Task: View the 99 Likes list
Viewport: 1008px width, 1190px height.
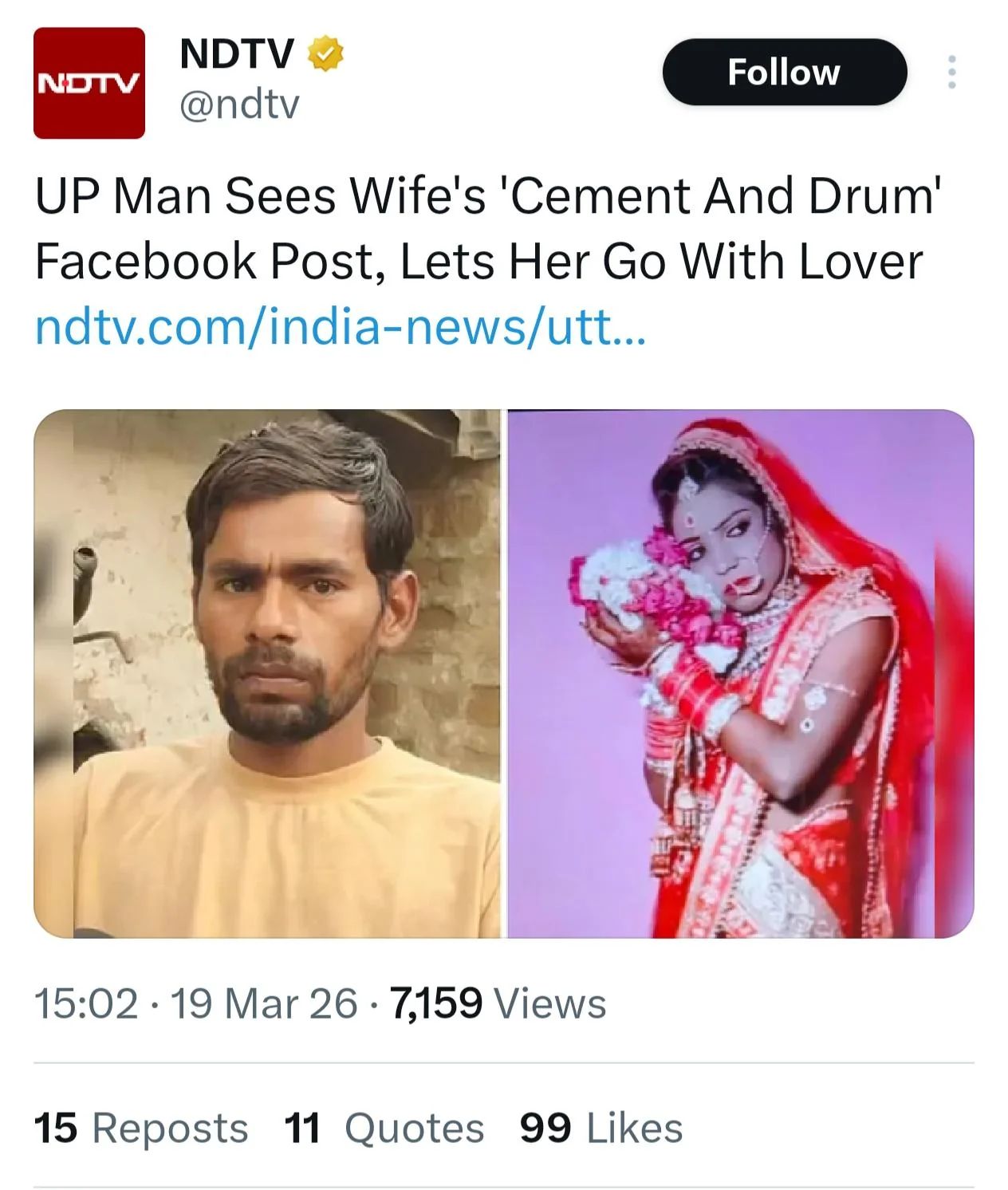Action: (601, 1129)
